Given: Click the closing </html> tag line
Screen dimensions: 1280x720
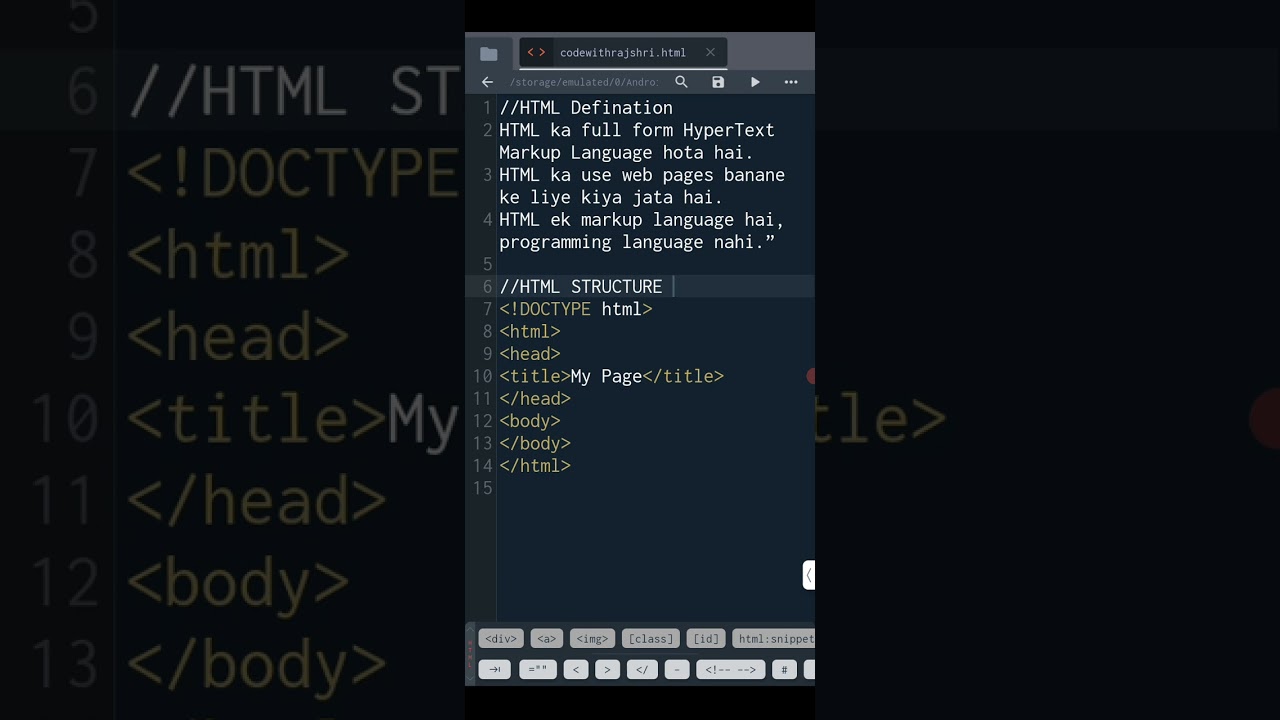Looking at the screenshot, I should [535, 466].
